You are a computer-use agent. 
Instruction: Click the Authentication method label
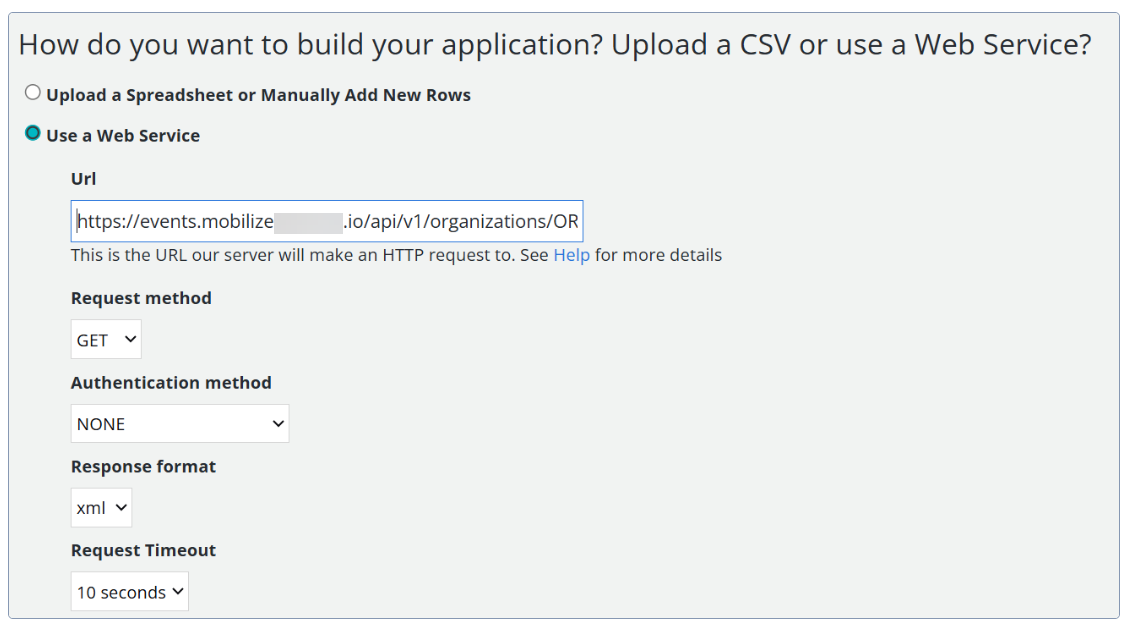pyautogui.click(x=171, y=382)
